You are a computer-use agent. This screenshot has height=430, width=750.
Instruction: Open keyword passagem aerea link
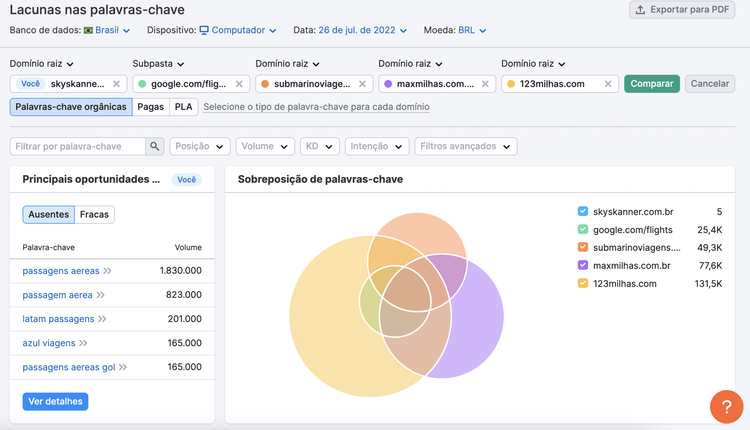pyautogui.click(x=57, y=295)
